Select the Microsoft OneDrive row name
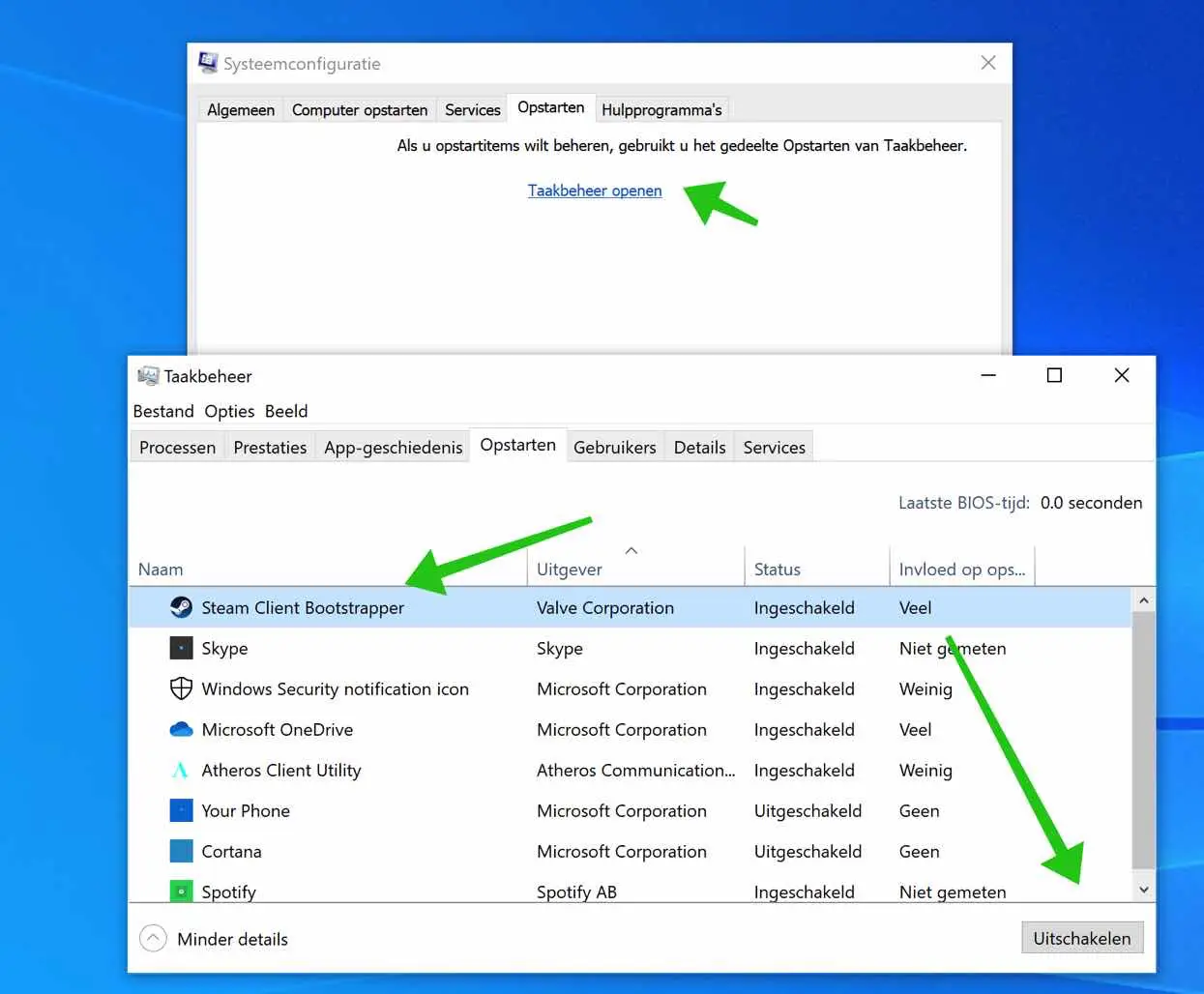 (x=277, y=729)
